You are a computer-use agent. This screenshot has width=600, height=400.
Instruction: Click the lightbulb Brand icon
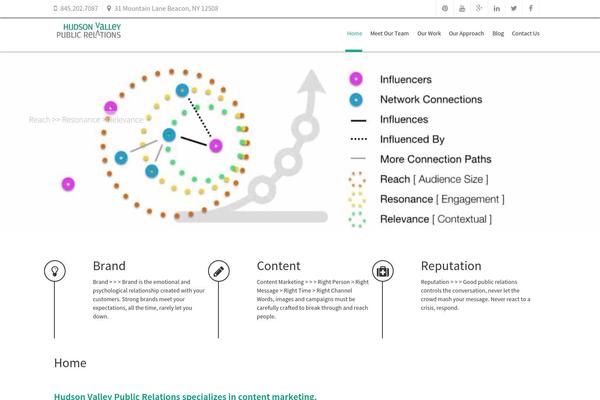click(55, 271)
